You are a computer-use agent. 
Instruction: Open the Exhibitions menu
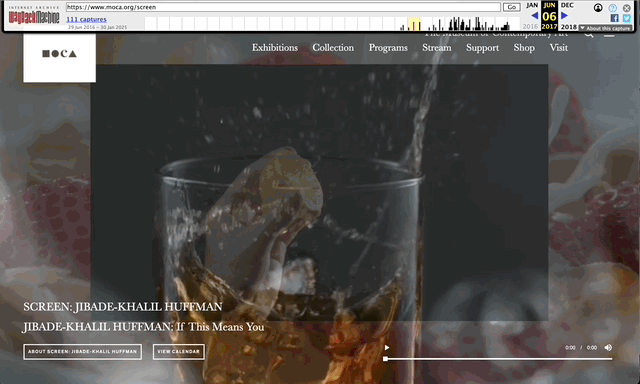tap(275, 48)
